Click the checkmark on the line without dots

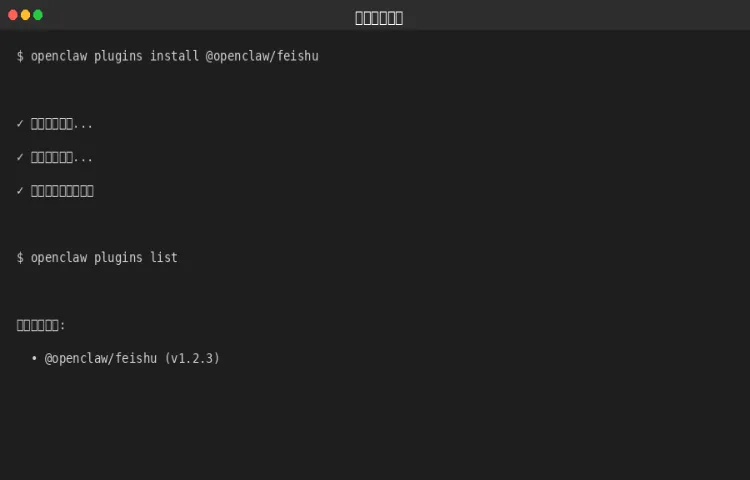tap(20, 191)
